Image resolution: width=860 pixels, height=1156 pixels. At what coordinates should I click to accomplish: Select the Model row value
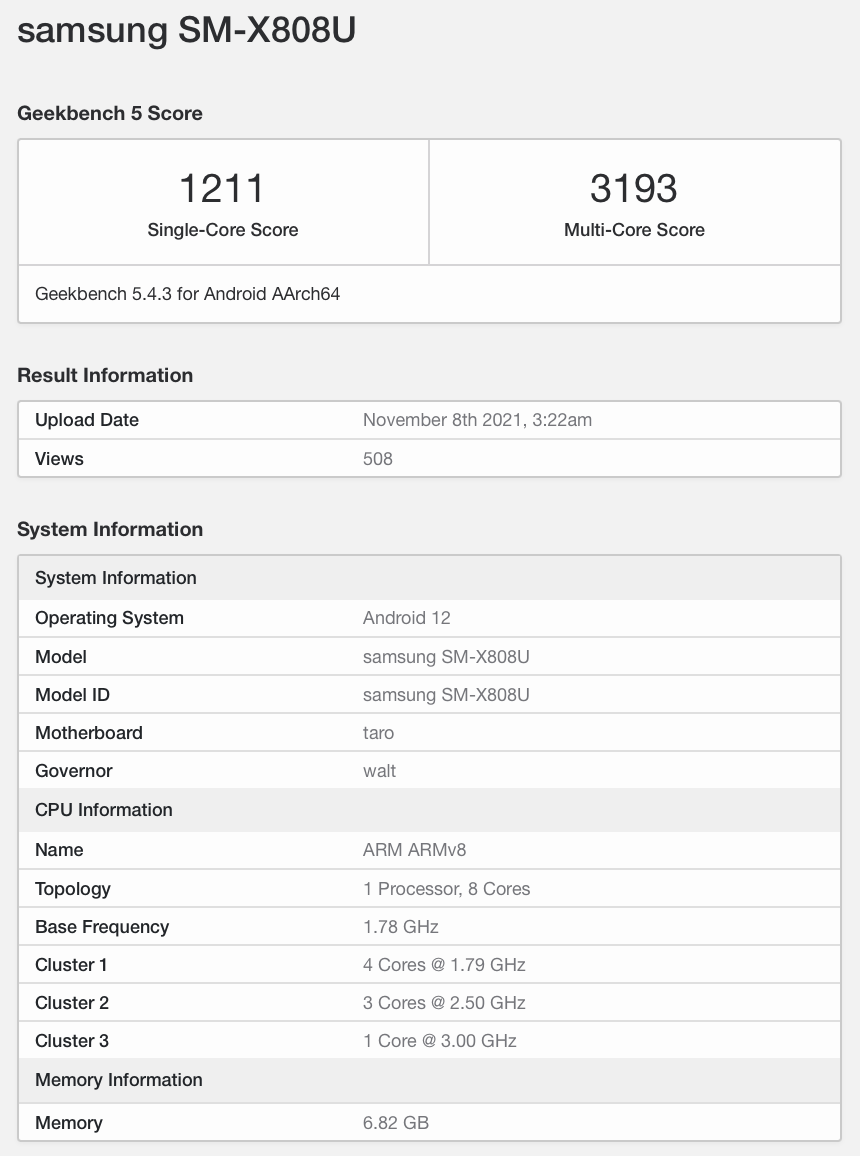[x=446, y=657]
